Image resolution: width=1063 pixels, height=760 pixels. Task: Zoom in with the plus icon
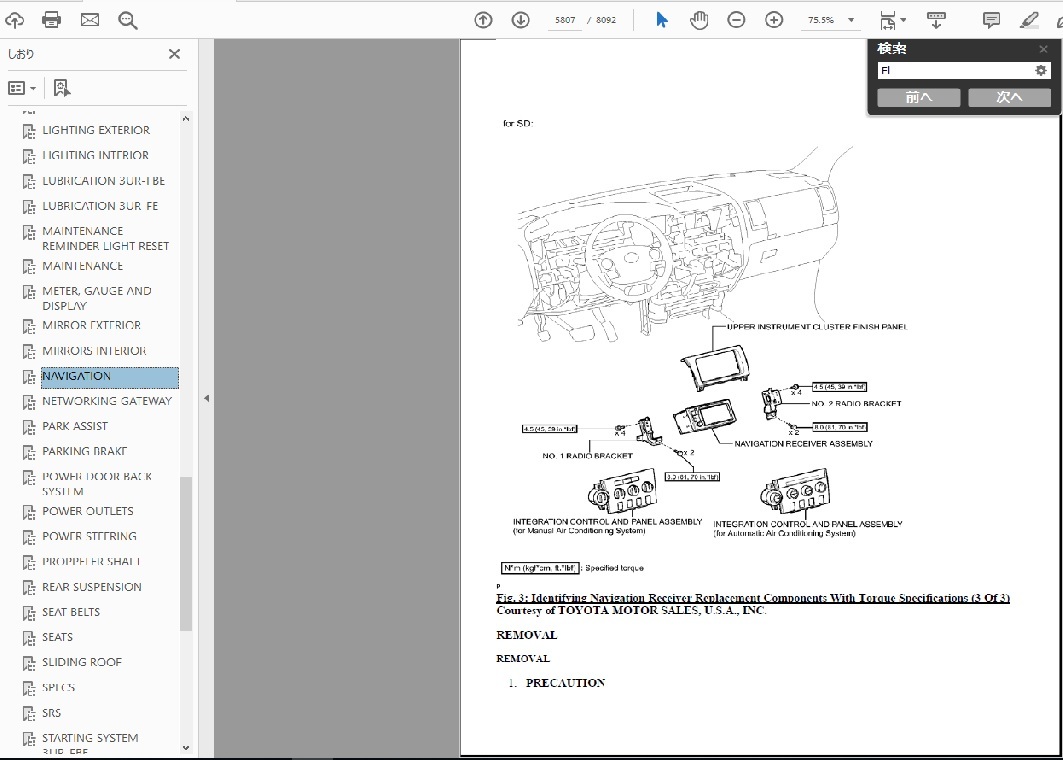click(x=774, y=20)
